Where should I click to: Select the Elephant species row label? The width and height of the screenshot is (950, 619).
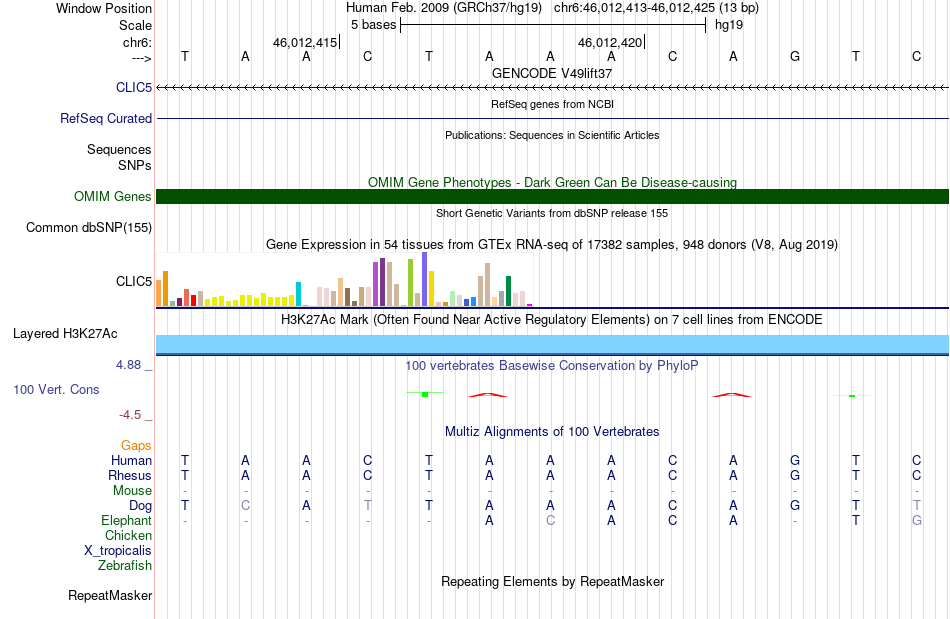pyautogui.click(x=127, y=521)
